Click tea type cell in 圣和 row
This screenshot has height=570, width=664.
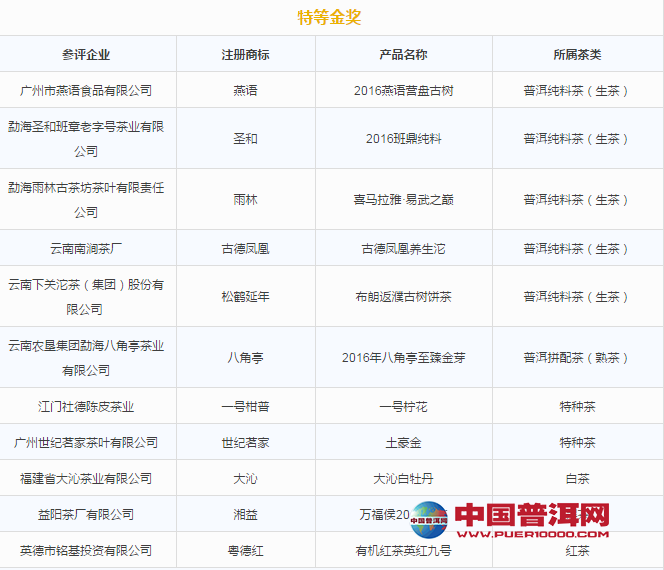coord(577,138)
